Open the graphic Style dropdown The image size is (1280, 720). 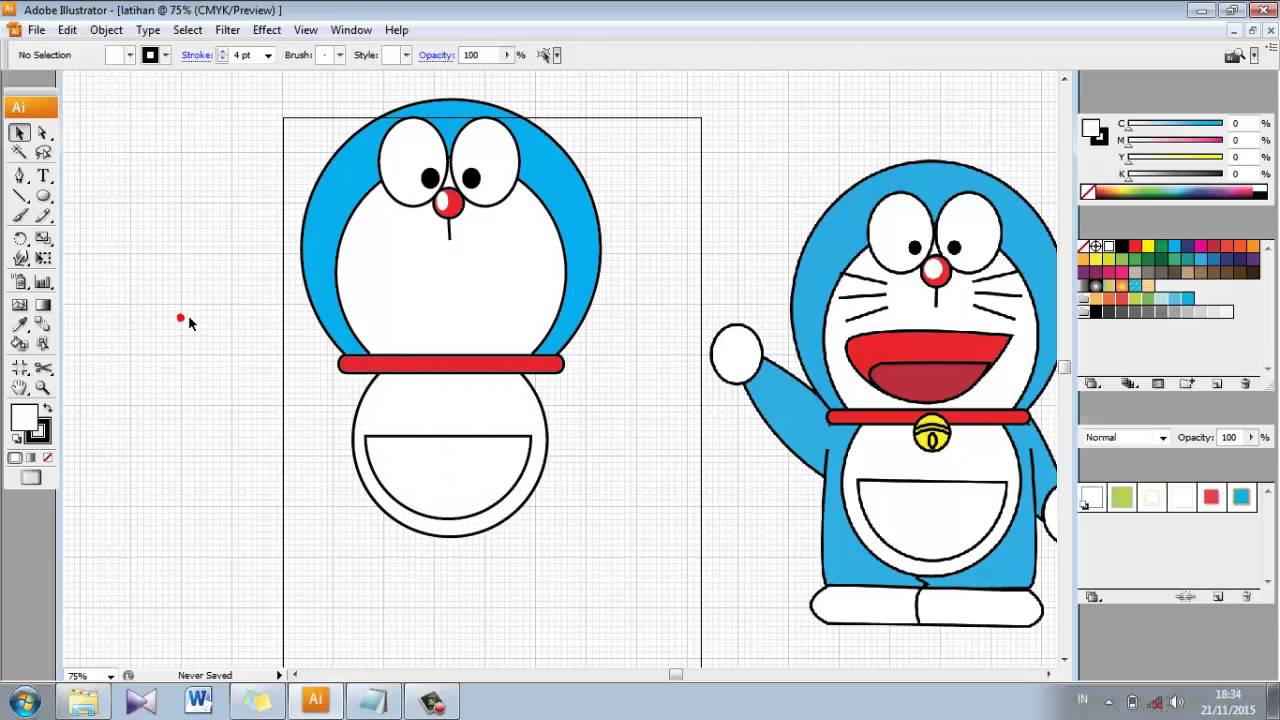(x=406, y=55)
